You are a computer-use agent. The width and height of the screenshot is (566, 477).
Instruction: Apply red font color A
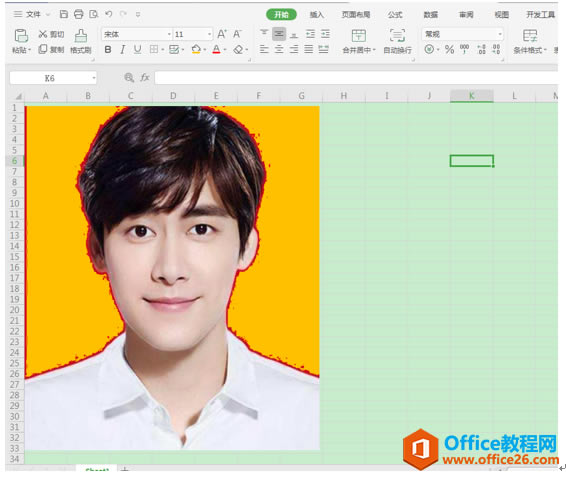click(x=216, y=49)
